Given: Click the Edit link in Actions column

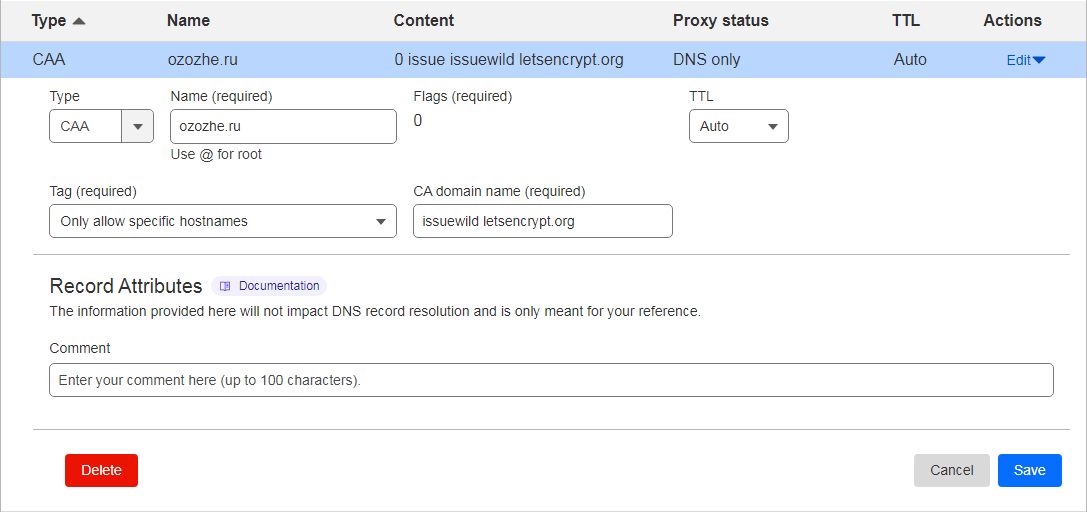Looking at the screenshot, I should pyautogui.click(x=1018, y=60).
